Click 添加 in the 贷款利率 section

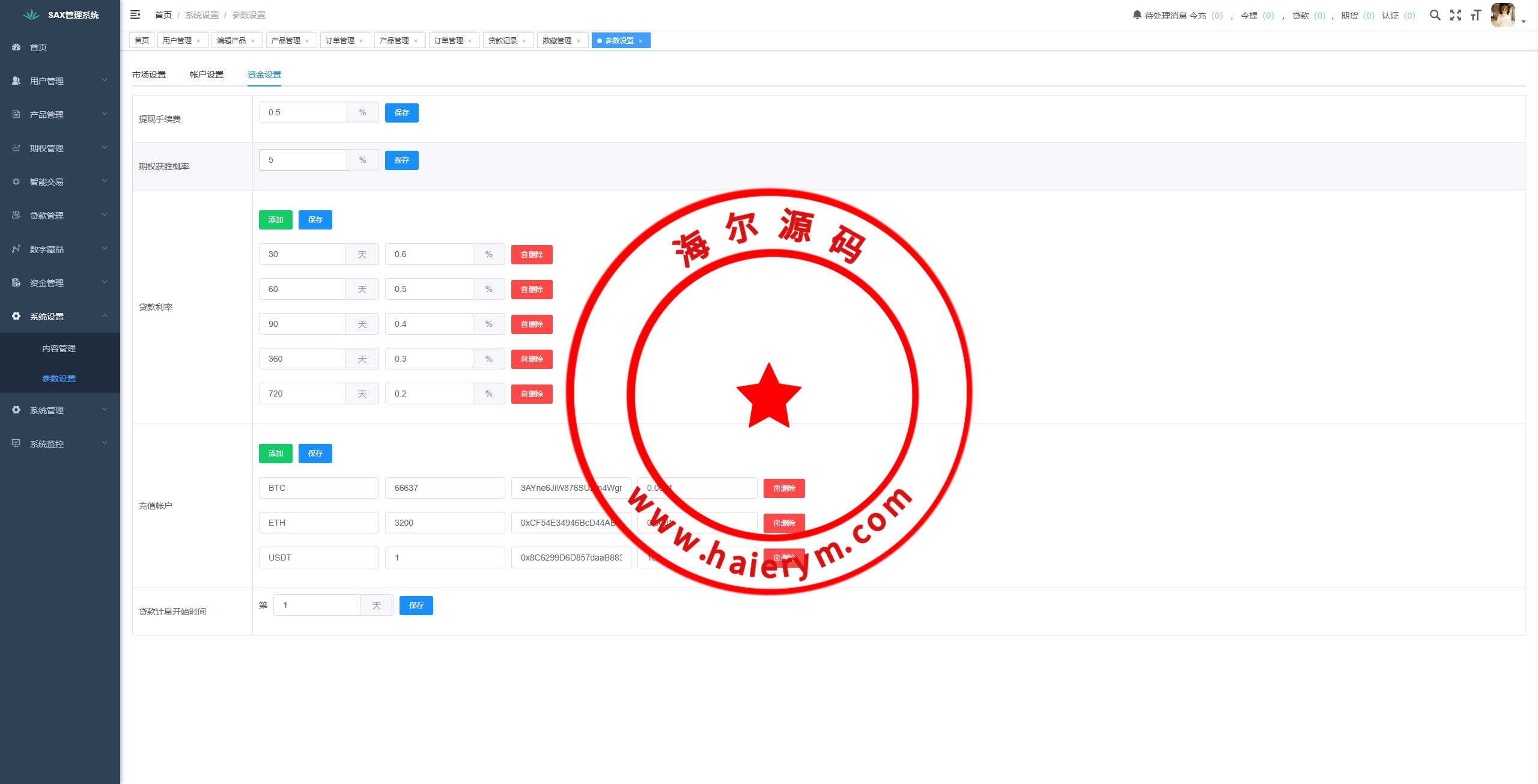pyautogui.click(x=275, y=220)
